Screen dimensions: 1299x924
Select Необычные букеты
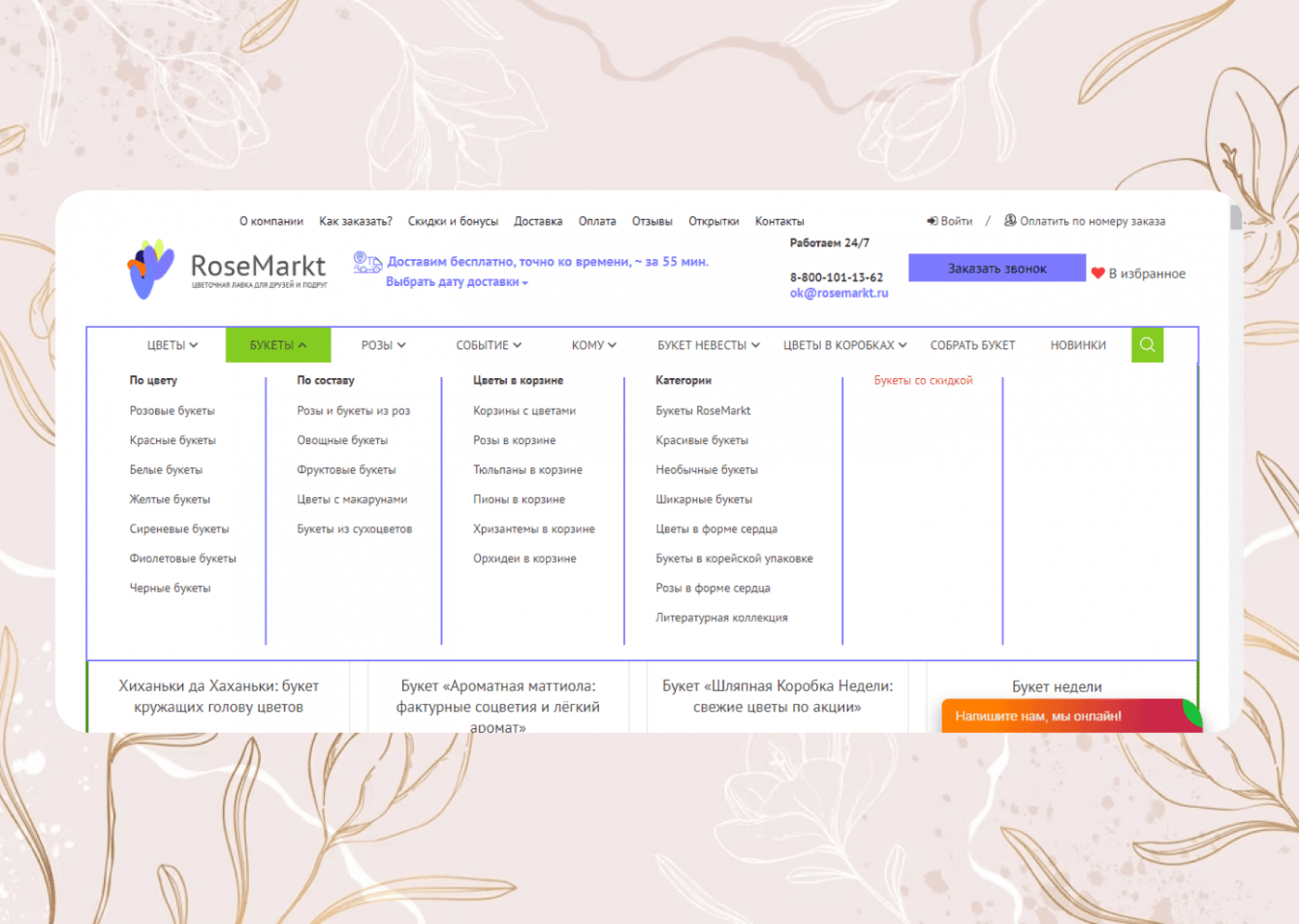(x=707, y=470)
